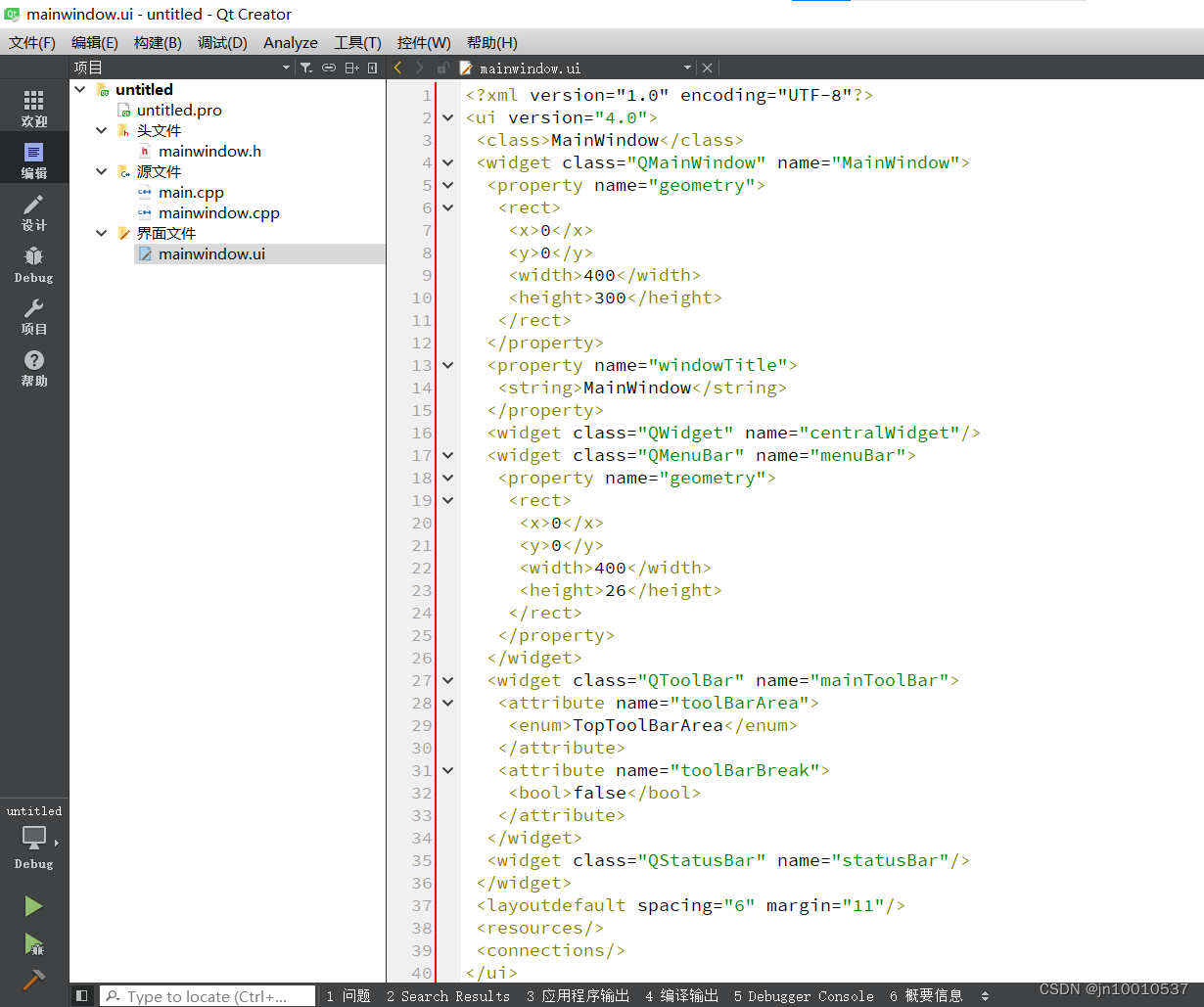Collapse the 源文件 folder
1204x1007 pixels.
tap(102, 171)
